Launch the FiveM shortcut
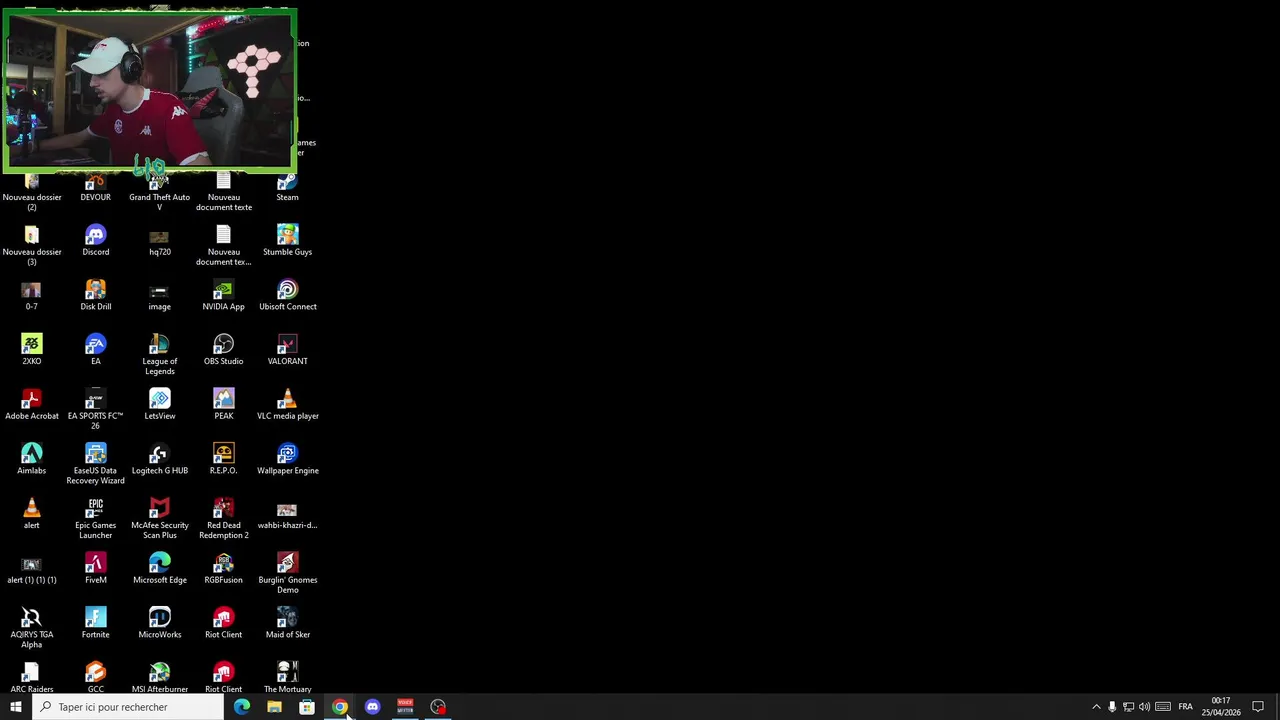This screenshot has height=720, width=1280. click(96, 569)
